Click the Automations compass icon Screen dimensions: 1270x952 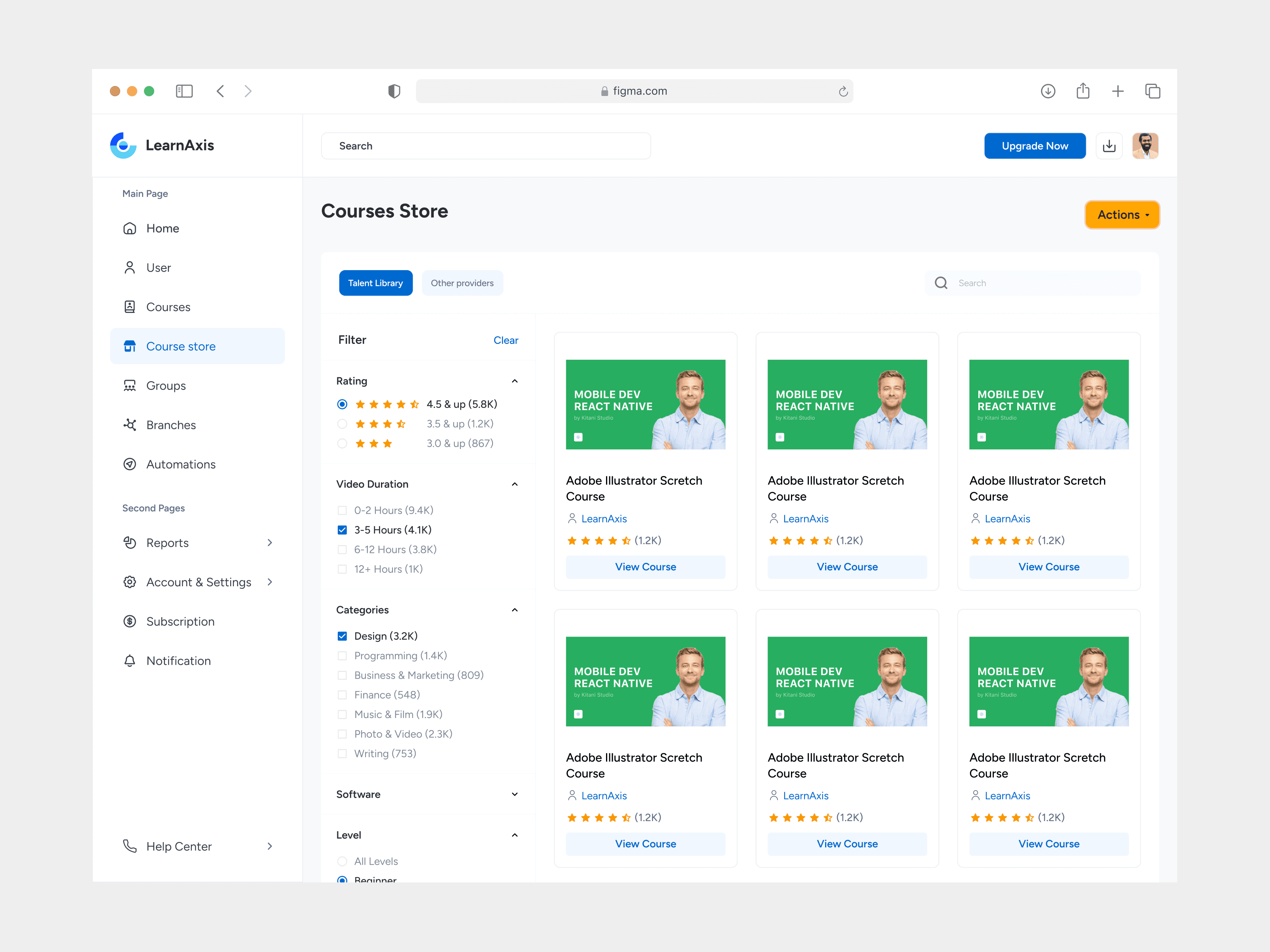(x=130, y=464)
